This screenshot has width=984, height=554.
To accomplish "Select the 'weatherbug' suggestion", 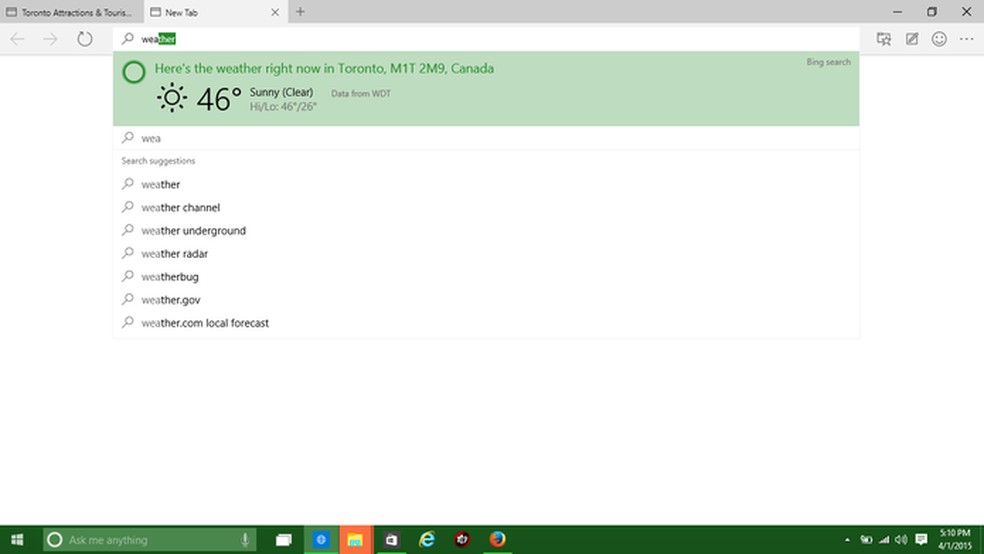I will 486,277.
